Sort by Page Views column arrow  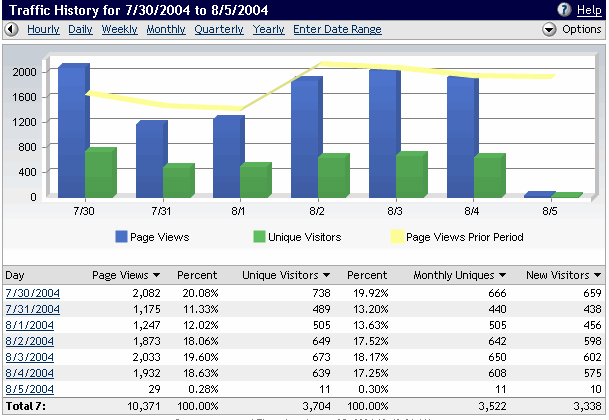click(x=157, y=275)
